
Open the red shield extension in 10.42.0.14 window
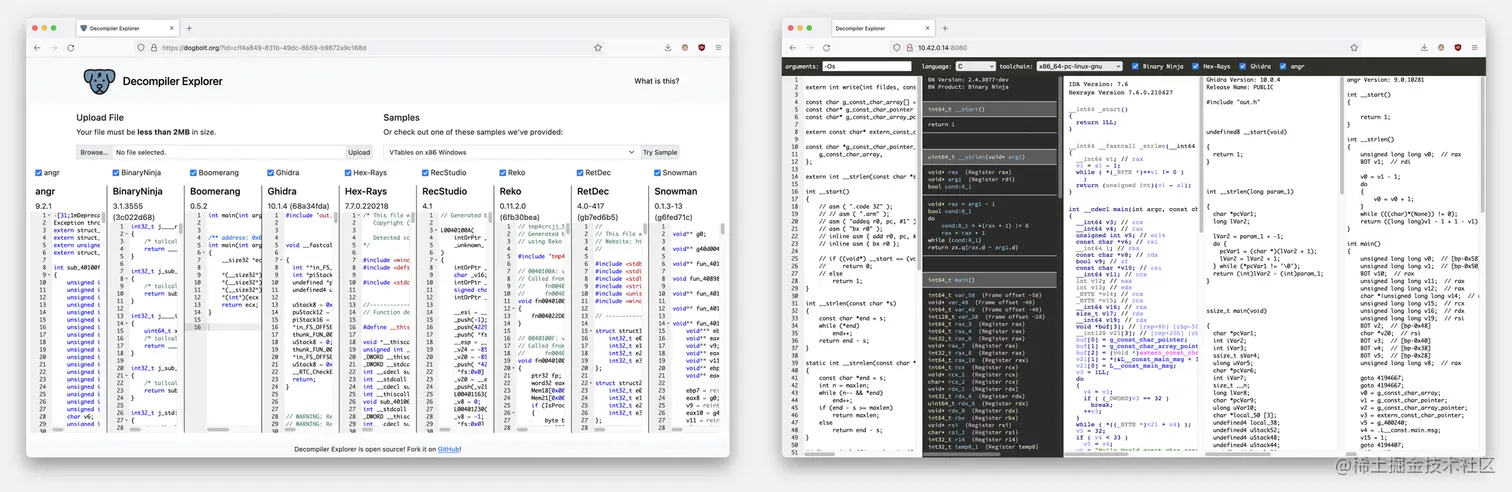click(1457, 47)
